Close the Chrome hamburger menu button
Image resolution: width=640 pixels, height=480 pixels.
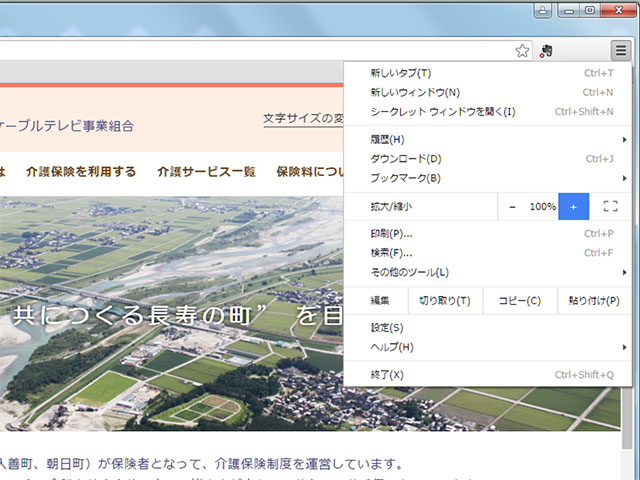click(621, 51)
